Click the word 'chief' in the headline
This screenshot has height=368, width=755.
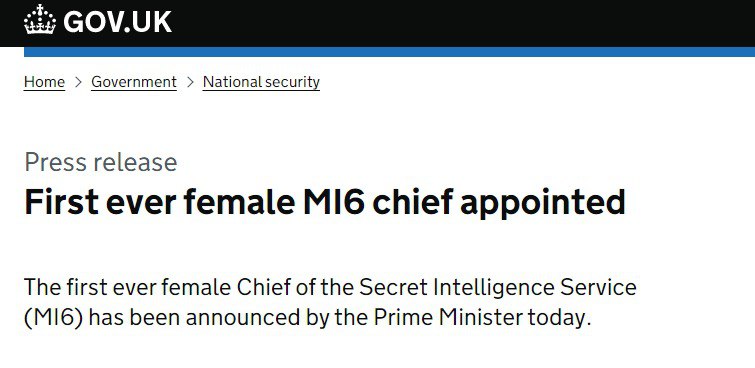[x=413, y=201]
